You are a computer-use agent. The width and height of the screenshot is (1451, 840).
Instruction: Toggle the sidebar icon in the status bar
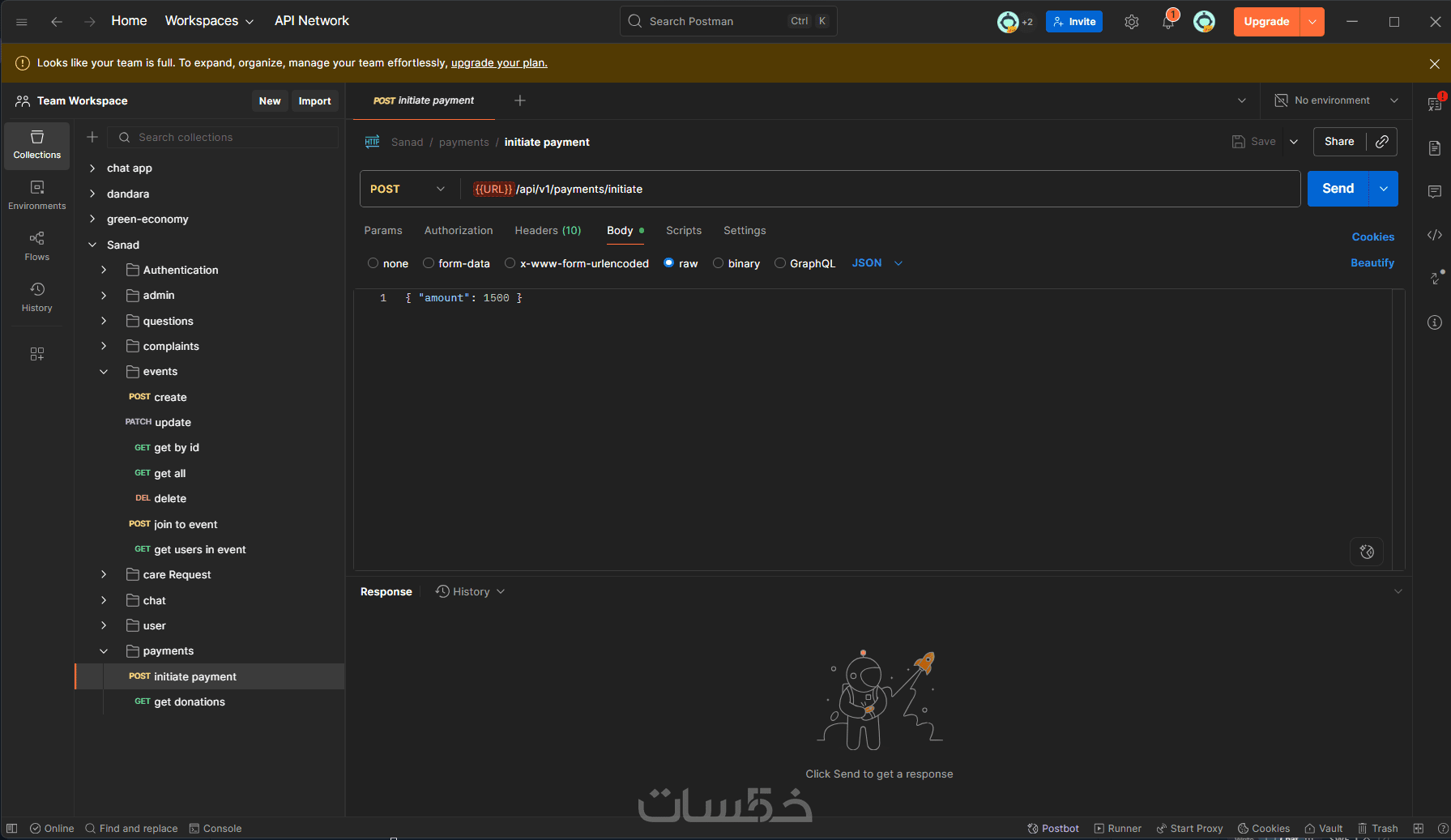pos(12,829)
